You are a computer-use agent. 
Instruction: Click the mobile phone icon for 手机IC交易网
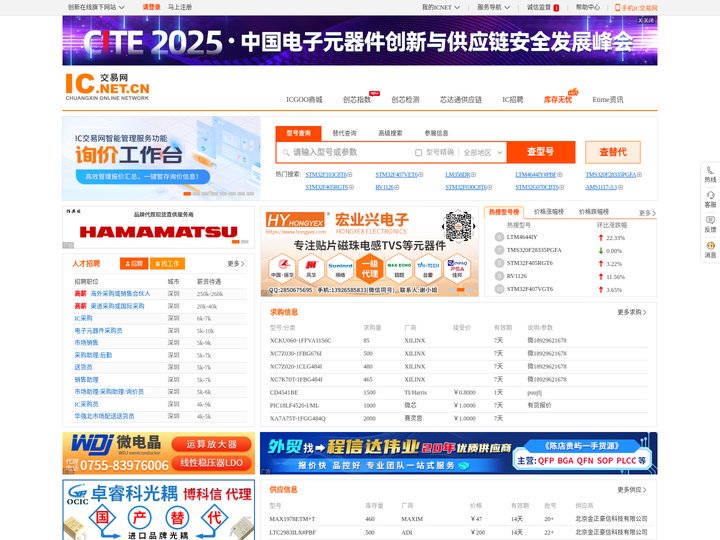tap(618, 7)
